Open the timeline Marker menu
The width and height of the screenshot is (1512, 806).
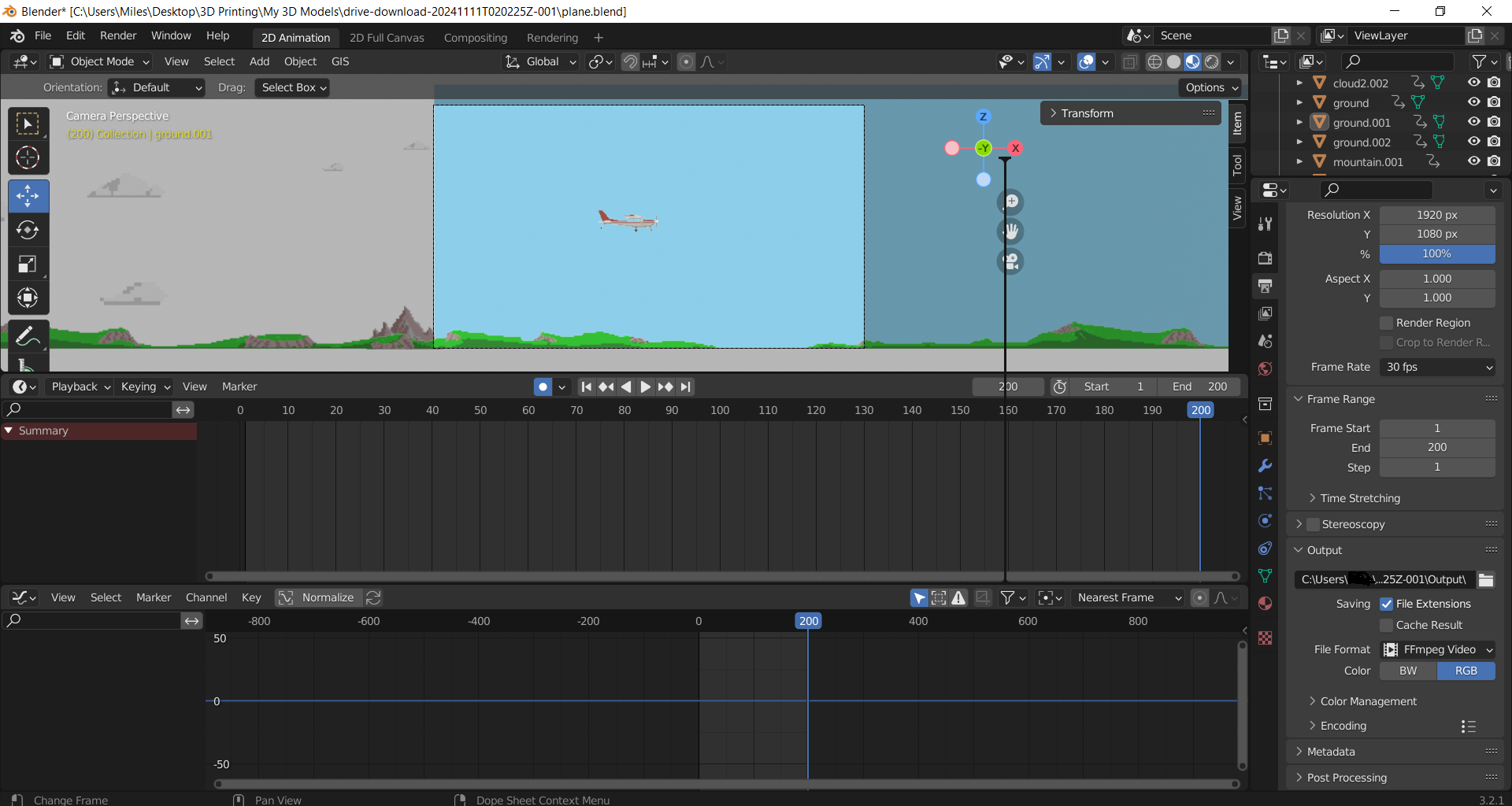[x=239, y=386]
